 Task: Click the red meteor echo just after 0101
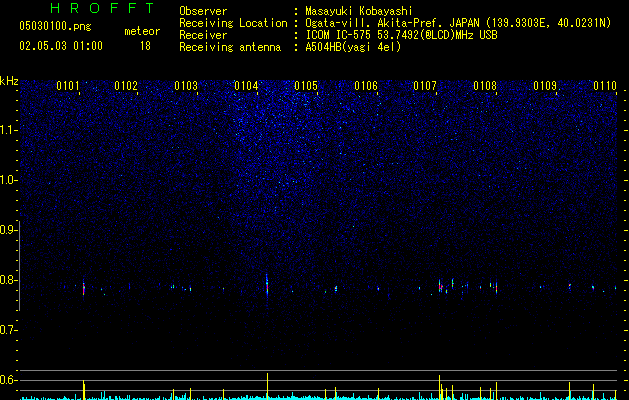[x=84, y=288]
